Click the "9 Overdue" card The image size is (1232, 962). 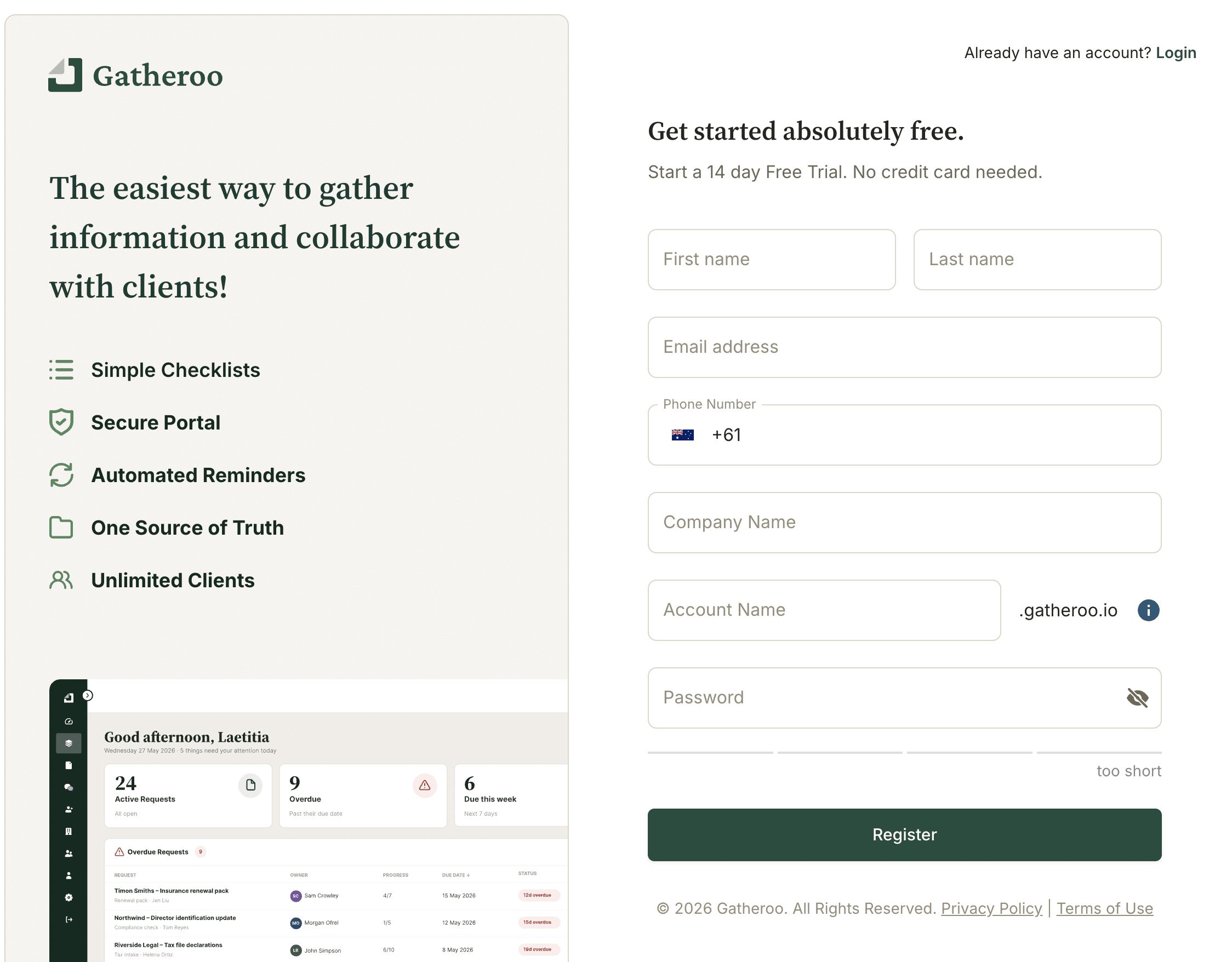pos(363,795)
